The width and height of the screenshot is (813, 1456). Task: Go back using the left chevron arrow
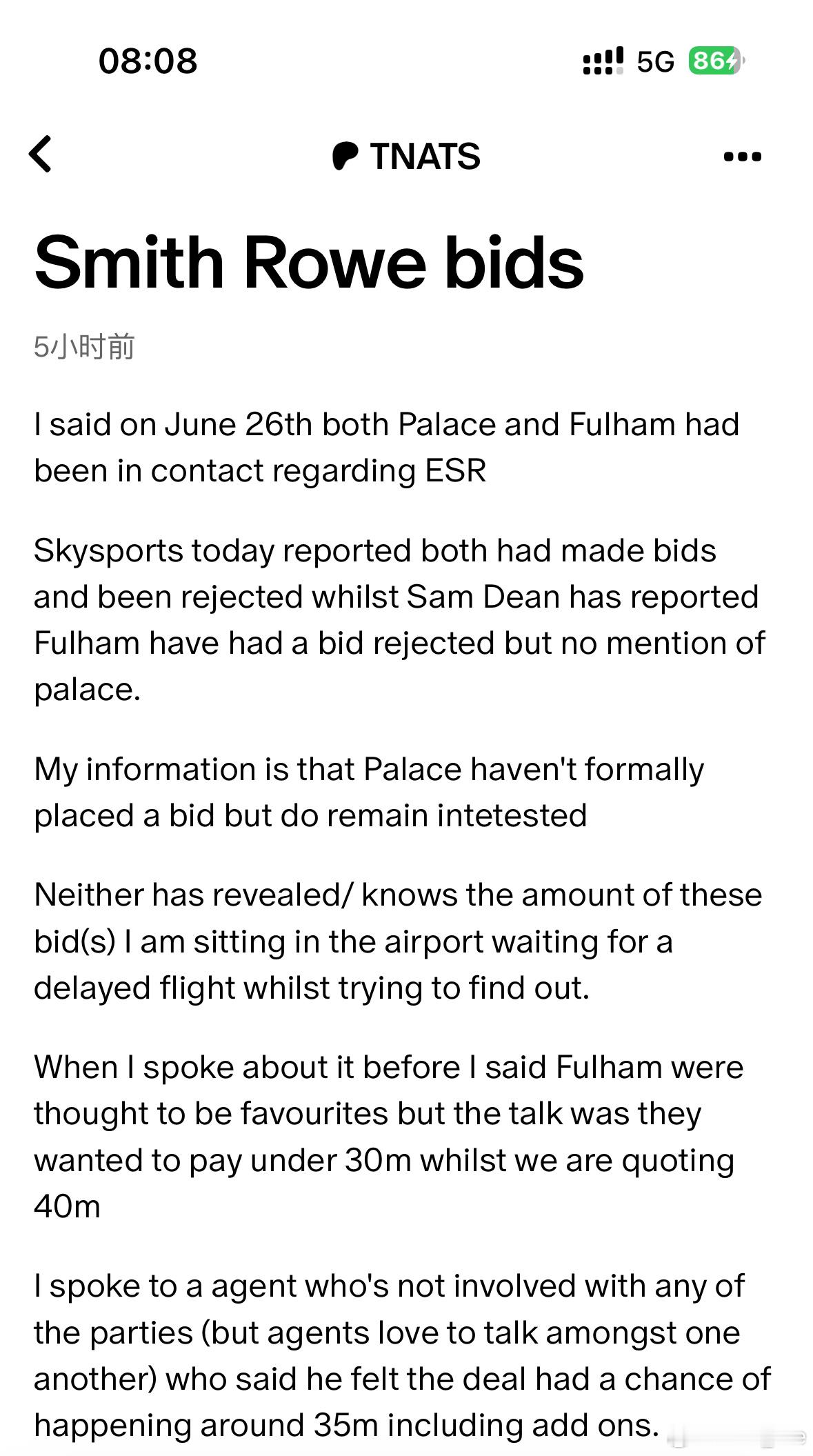point(41,154)
